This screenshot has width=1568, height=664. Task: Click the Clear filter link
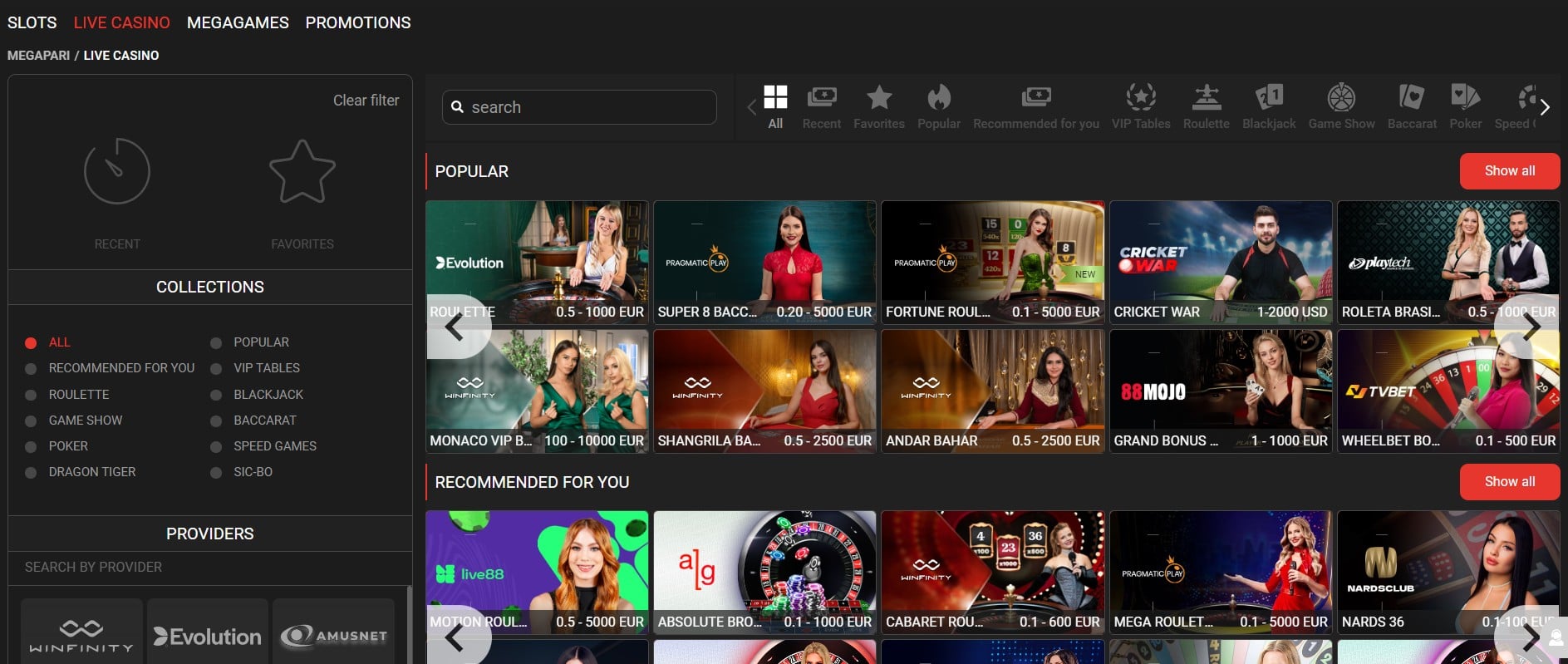[366, 101]
